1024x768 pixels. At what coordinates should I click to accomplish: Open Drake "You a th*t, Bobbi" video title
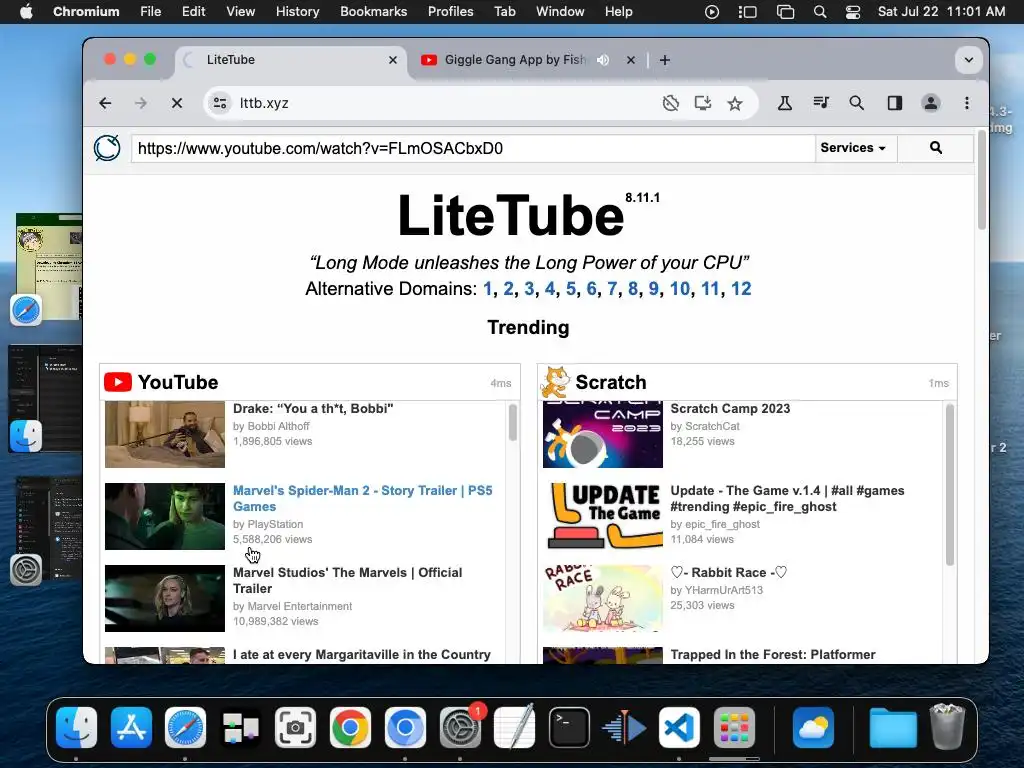tap(313, 409)
